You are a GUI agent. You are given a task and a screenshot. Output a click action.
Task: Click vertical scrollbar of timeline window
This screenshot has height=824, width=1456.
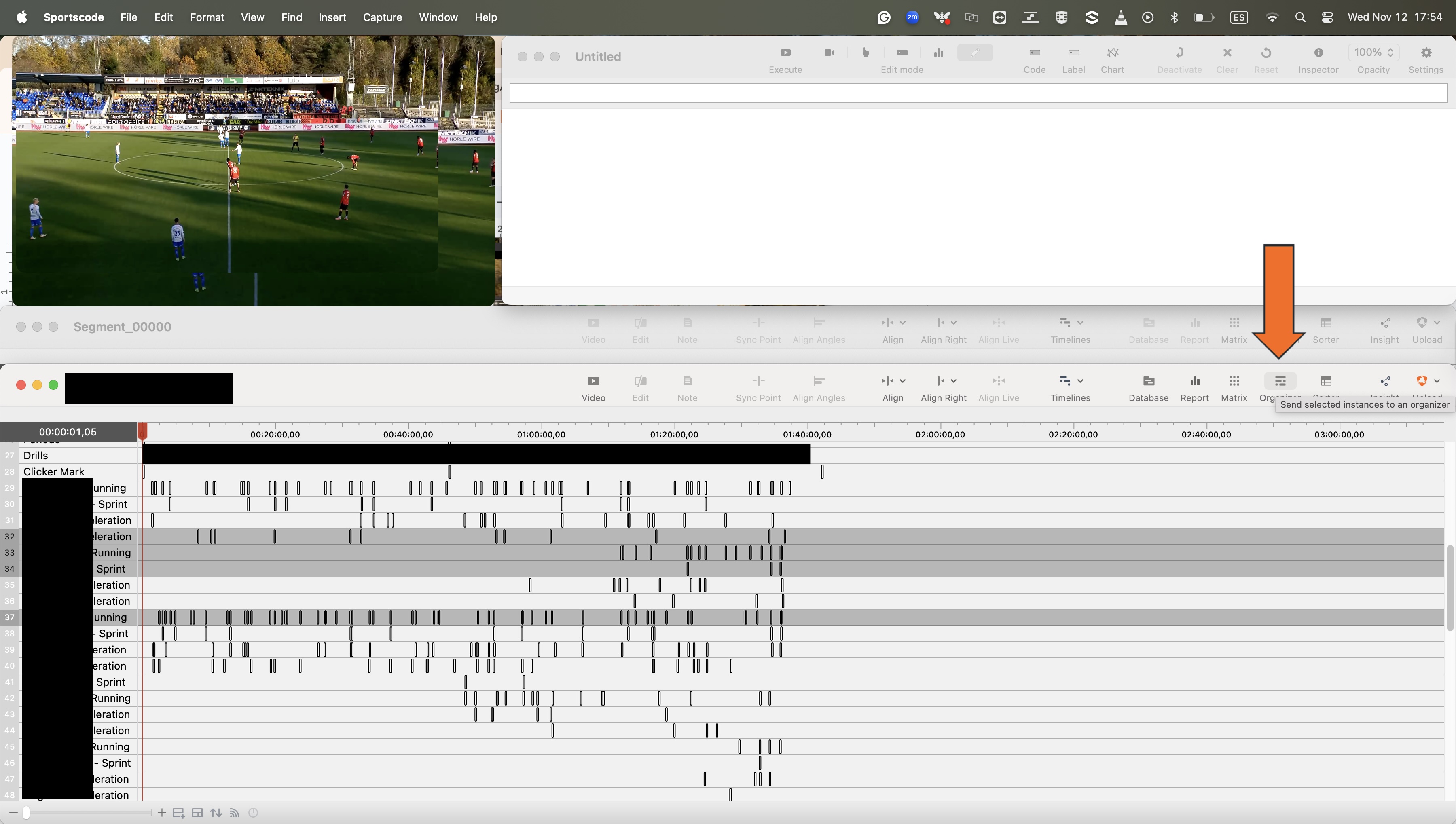pos(1450,587)
